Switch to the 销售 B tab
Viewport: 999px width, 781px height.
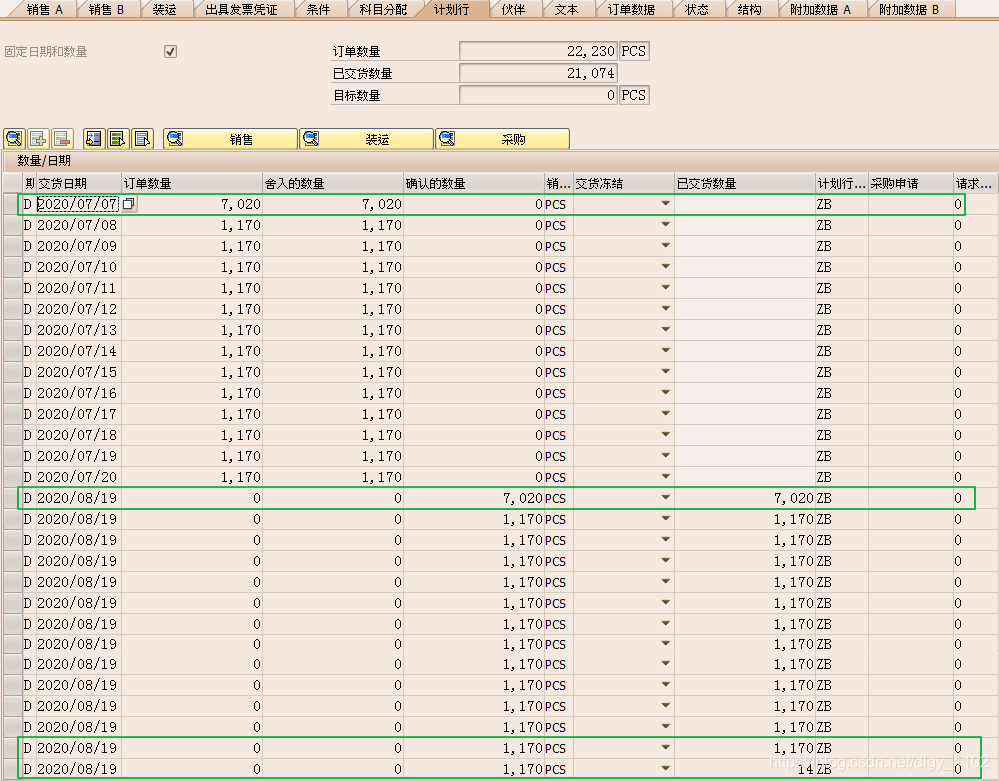[106, 10]
